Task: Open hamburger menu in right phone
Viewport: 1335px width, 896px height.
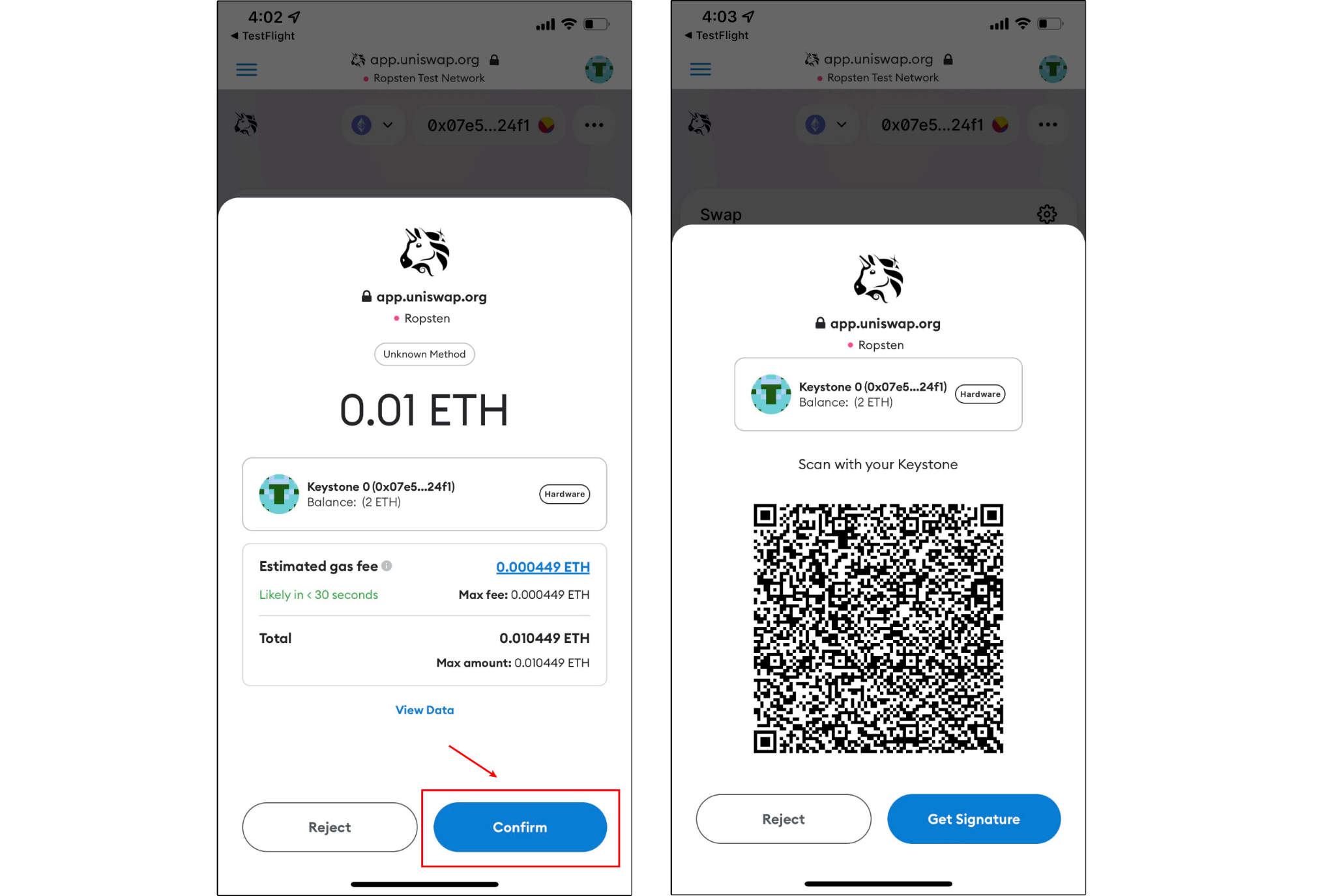Action: coord(700,69)
